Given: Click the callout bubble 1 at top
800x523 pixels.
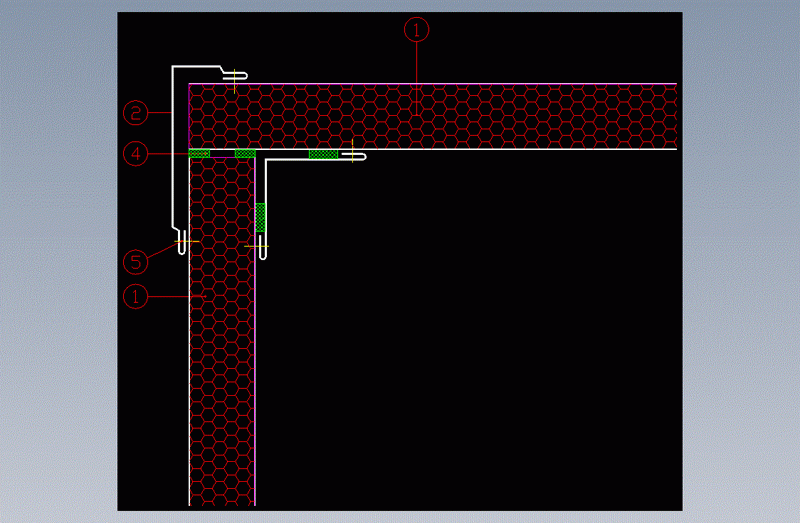Looking at the screenshot, I should [x=416, y=30].
